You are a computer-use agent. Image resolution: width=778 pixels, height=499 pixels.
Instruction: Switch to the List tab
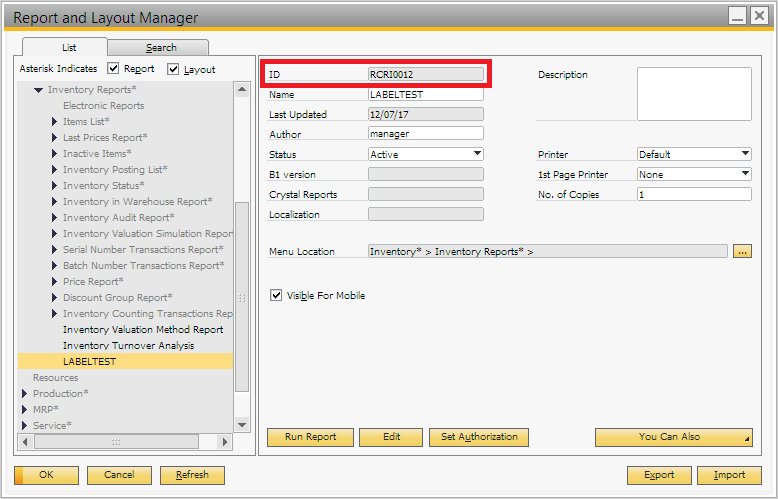click(69, 48)
